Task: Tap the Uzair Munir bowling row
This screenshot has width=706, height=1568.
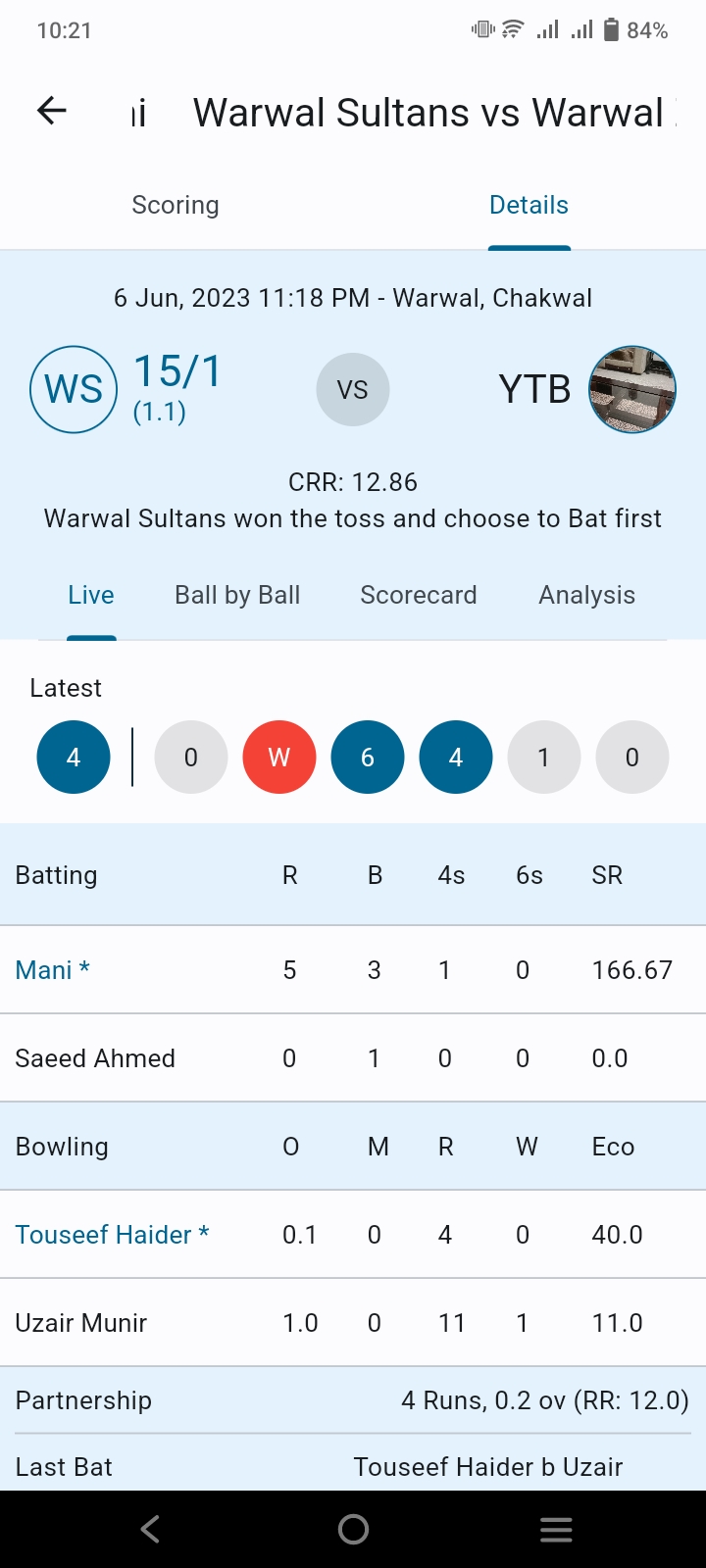Action: point(353,1323)
